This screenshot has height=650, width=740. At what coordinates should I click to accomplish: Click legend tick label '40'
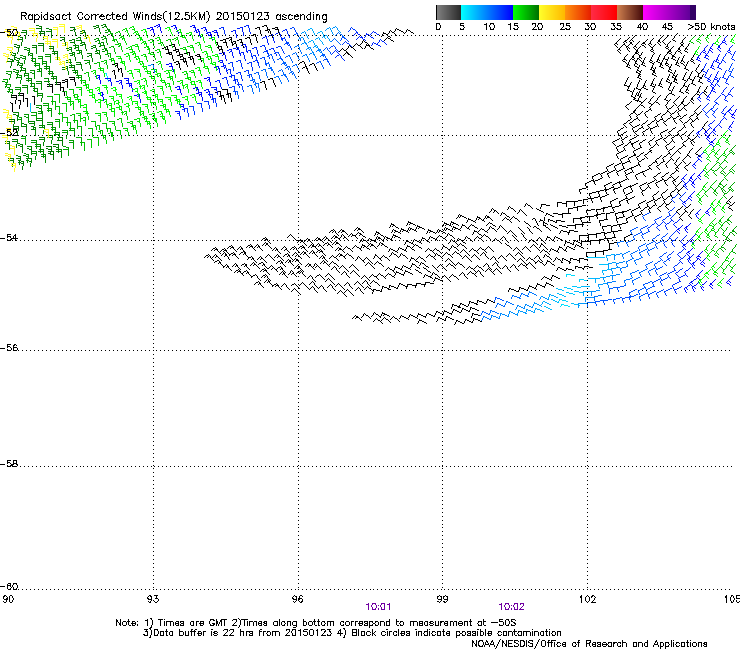(642, 27)
